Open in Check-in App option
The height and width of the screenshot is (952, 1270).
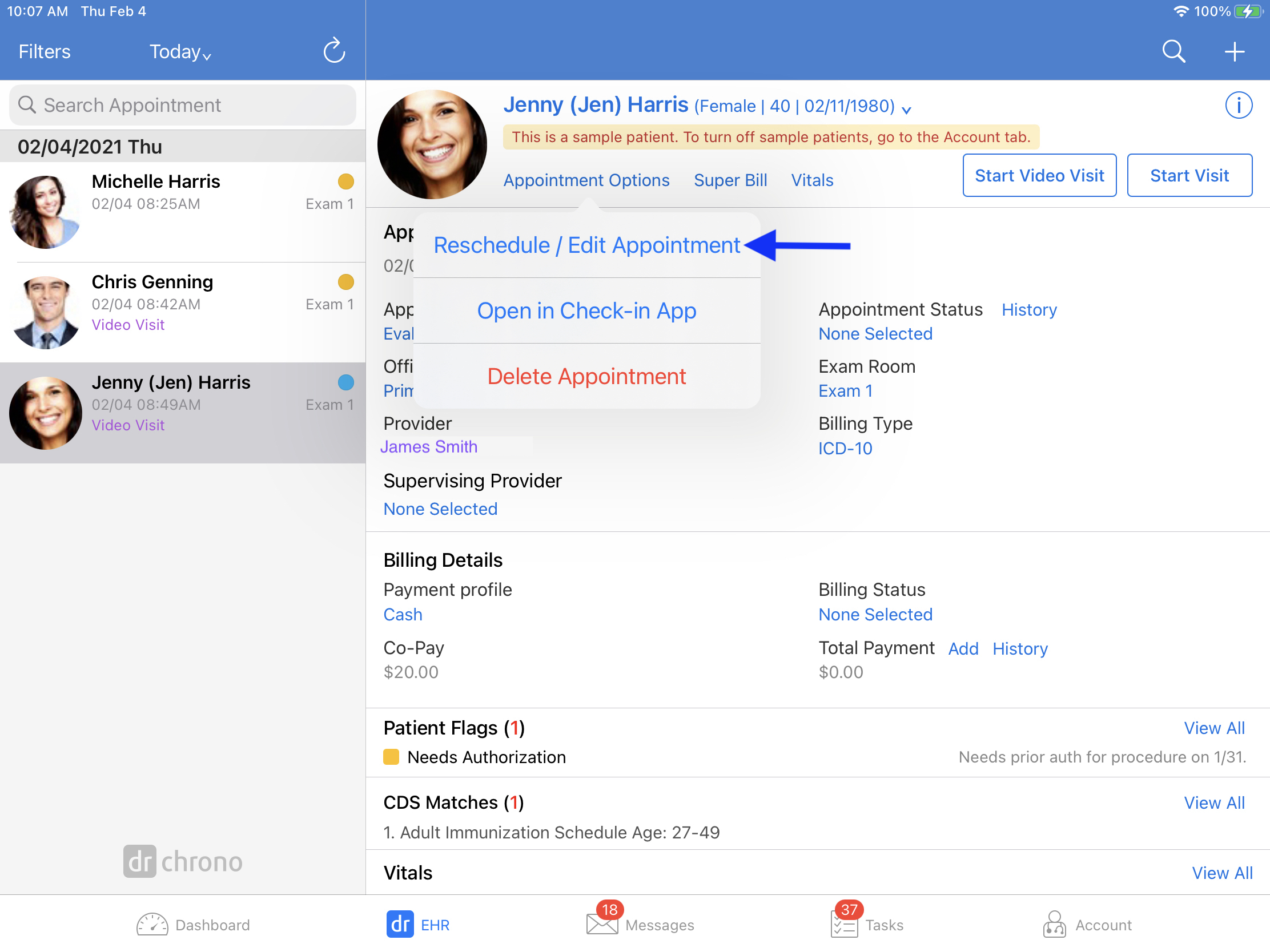[587, 310]
